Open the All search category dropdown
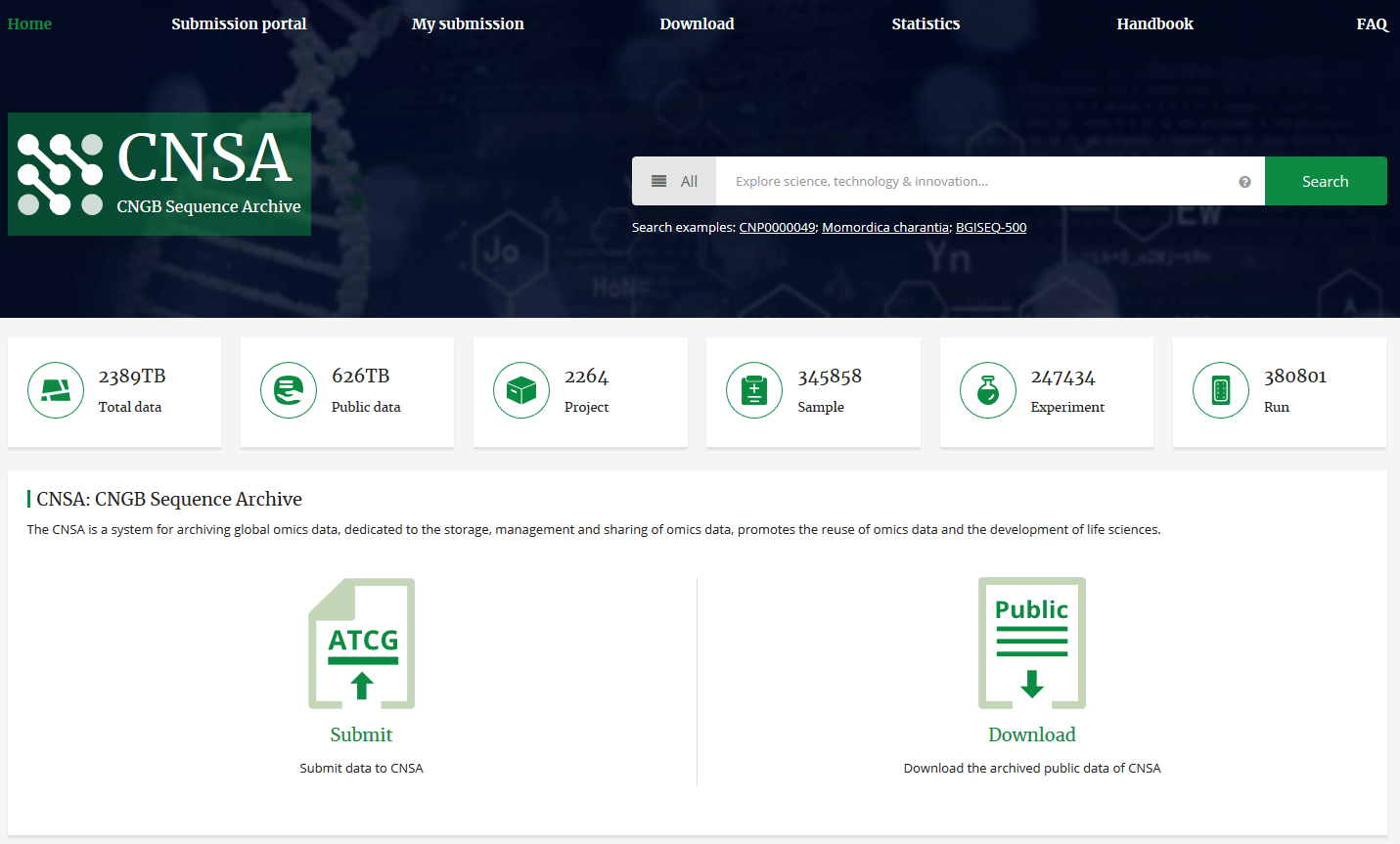This screenshot has height=844, width=1400. [674, 182]
